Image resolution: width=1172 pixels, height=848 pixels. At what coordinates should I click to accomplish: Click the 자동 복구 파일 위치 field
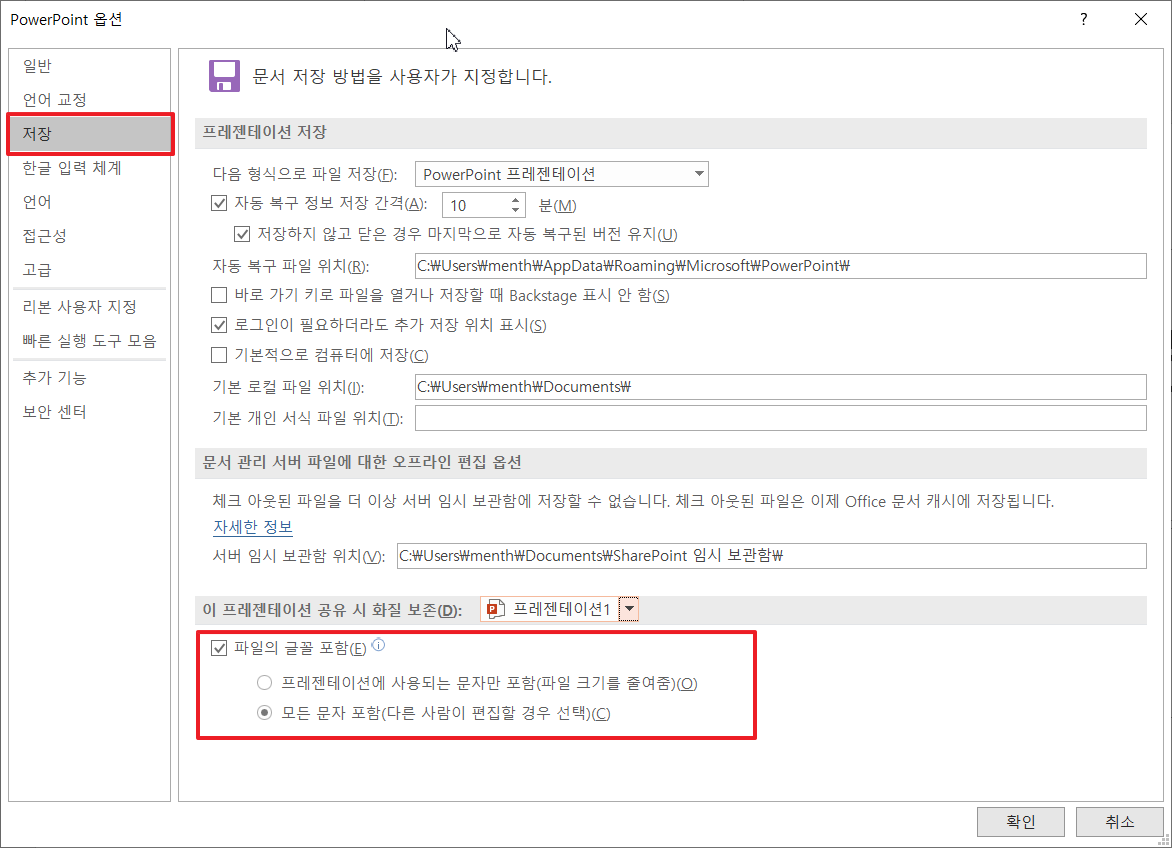[780, 266]
